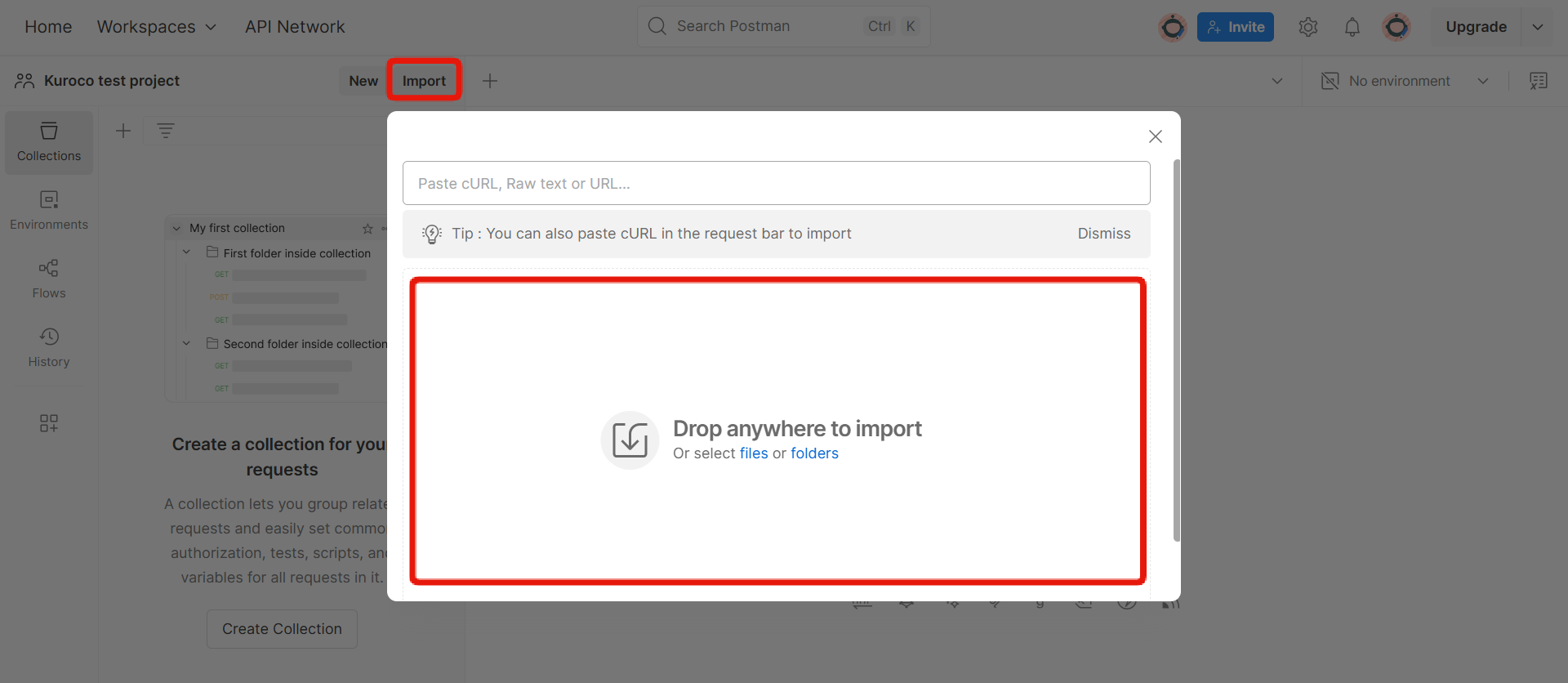Open the Flows sidebar panel

[x=49, y=279]
